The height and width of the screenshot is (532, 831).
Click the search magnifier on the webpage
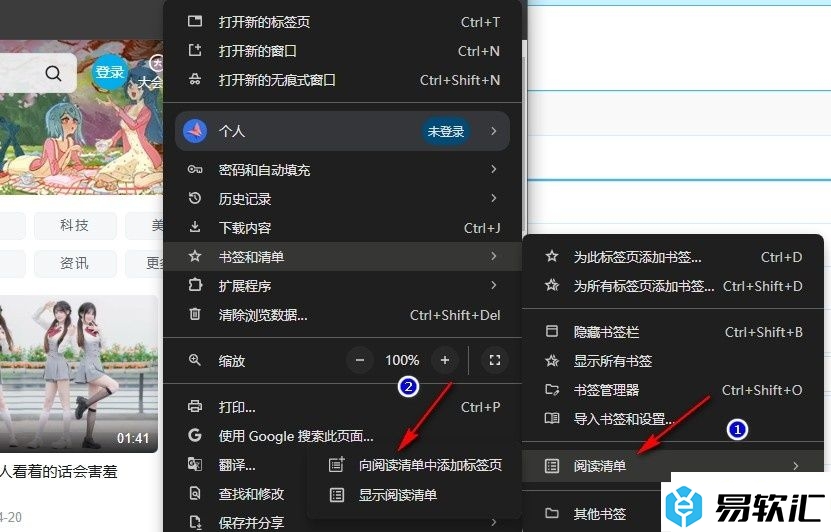pyautogui.click(x=53, y=73)
